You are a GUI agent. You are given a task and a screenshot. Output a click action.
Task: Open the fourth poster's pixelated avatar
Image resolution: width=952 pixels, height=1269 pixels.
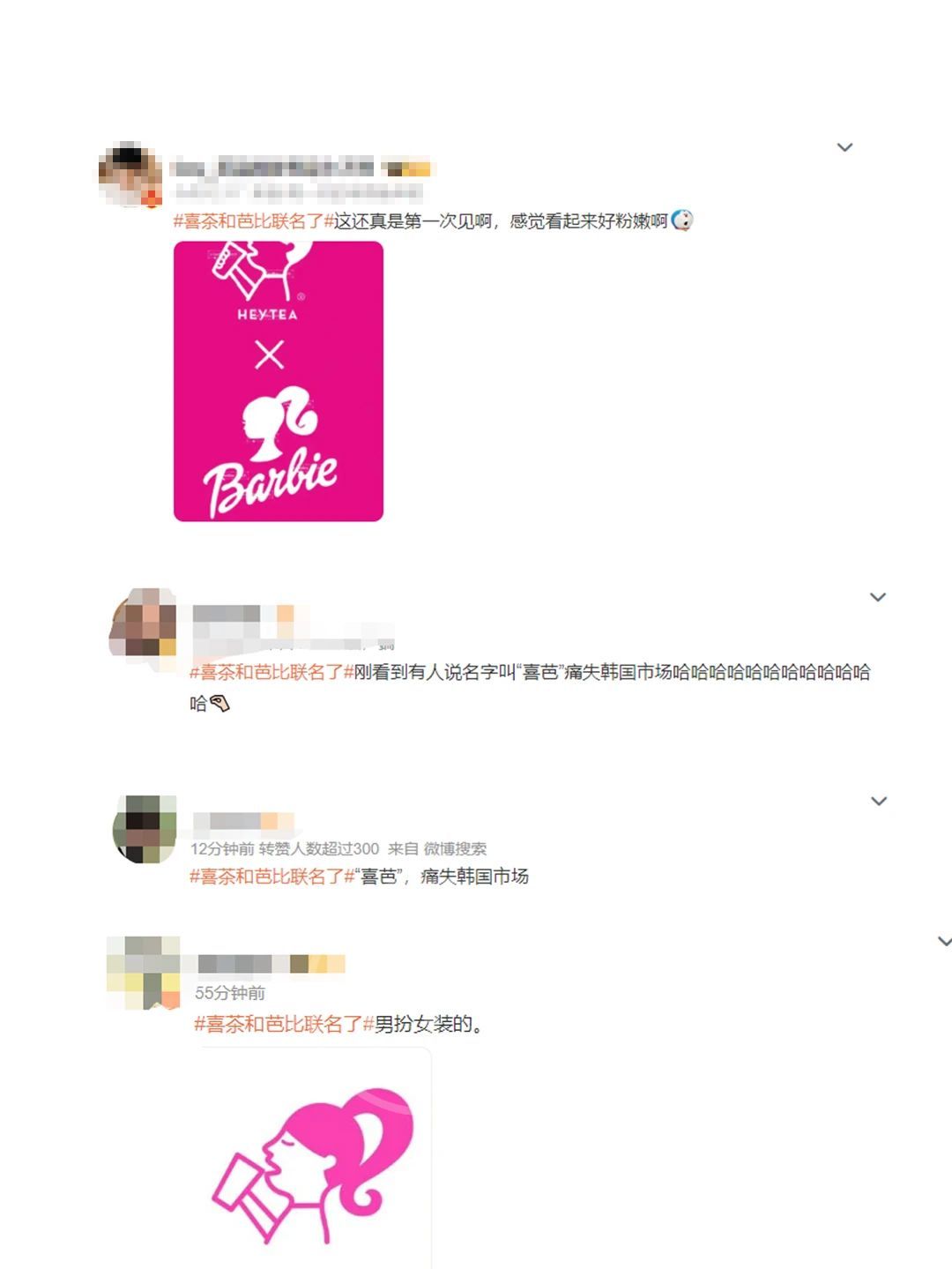point(144,973)
